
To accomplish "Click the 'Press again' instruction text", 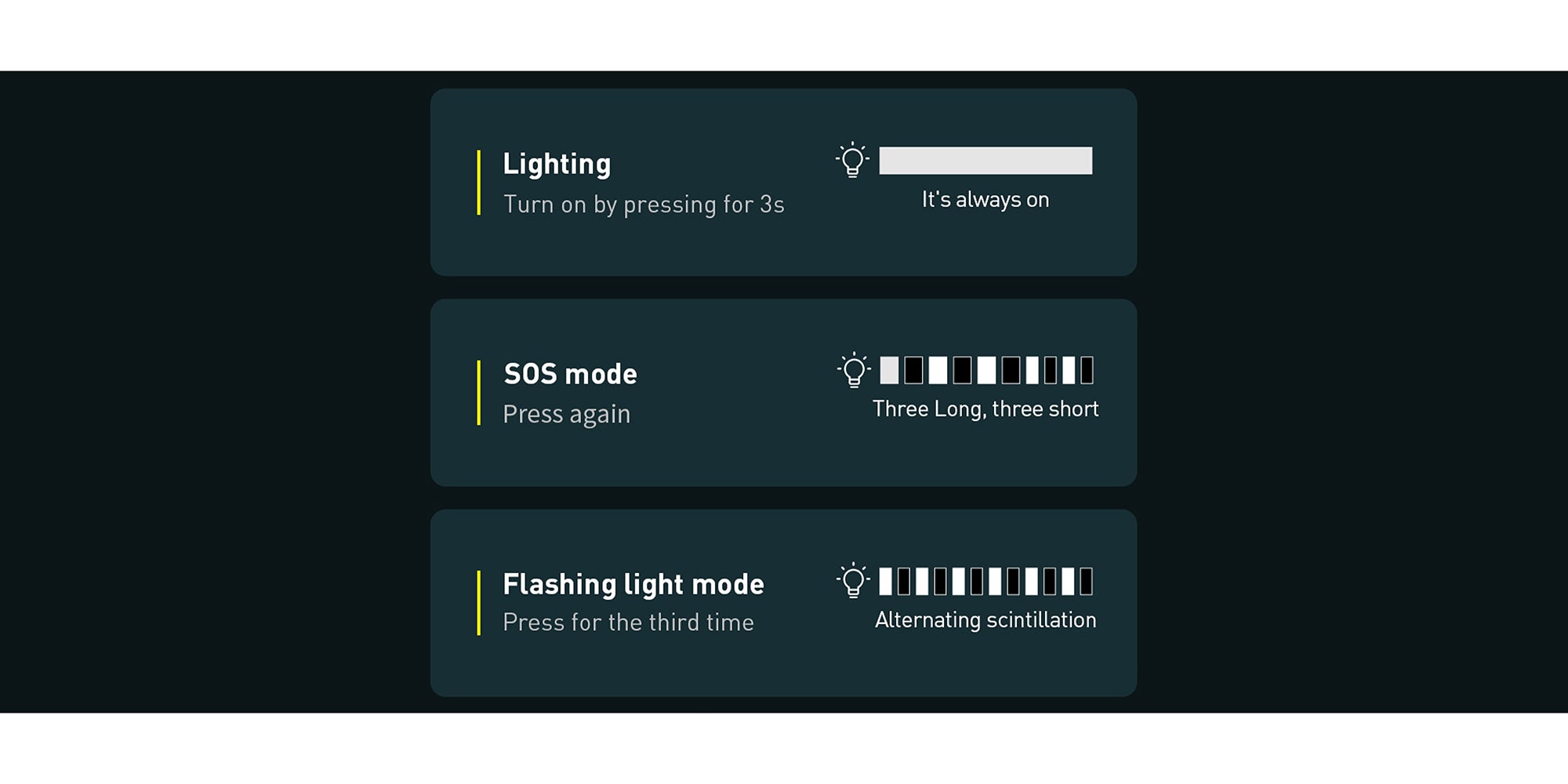I will 567,415.
